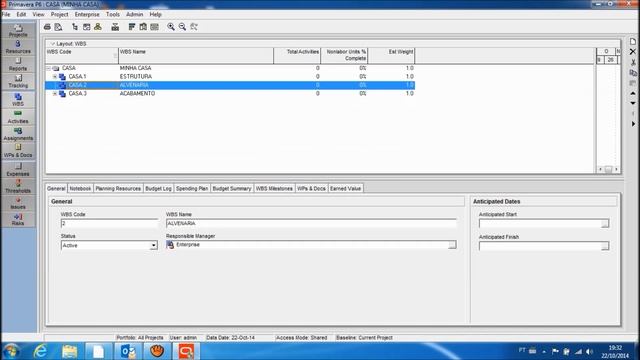Screen dimensions: 640x360
Task: Open the Activities view in sidebar
Action: point(18,117)
